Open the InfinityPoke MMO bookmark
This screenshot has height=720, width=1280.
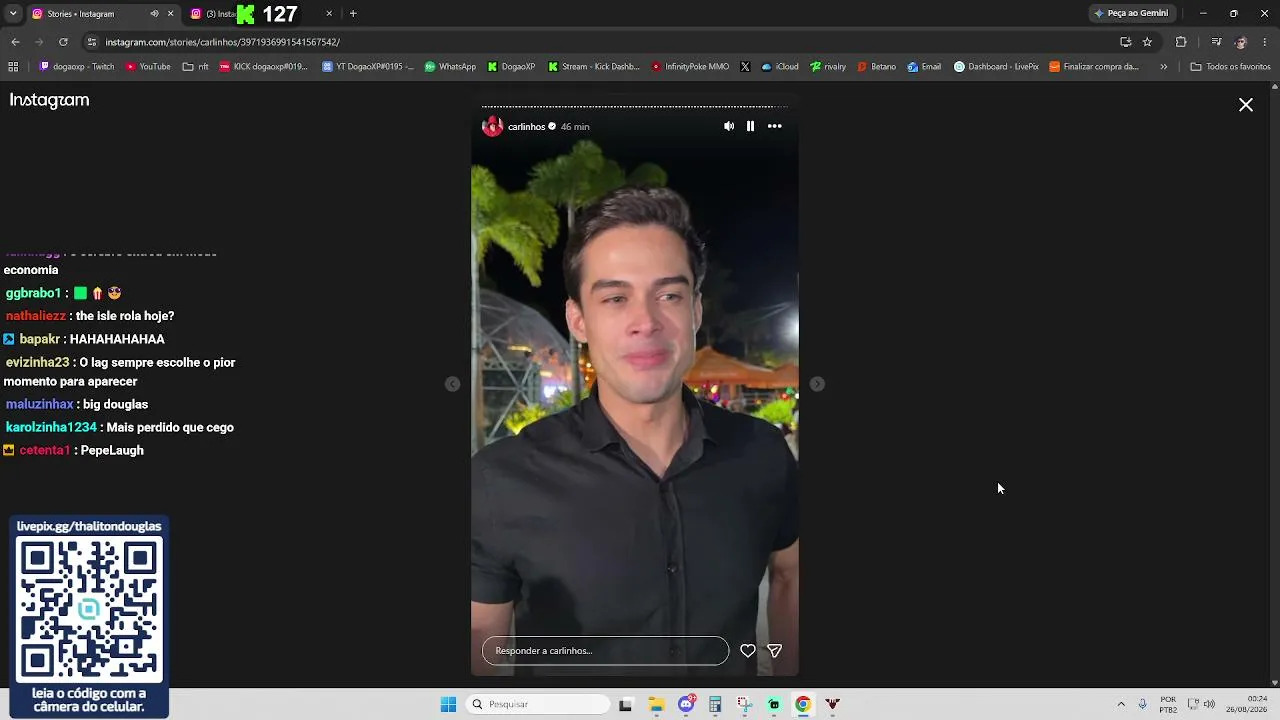coord(690,67)
